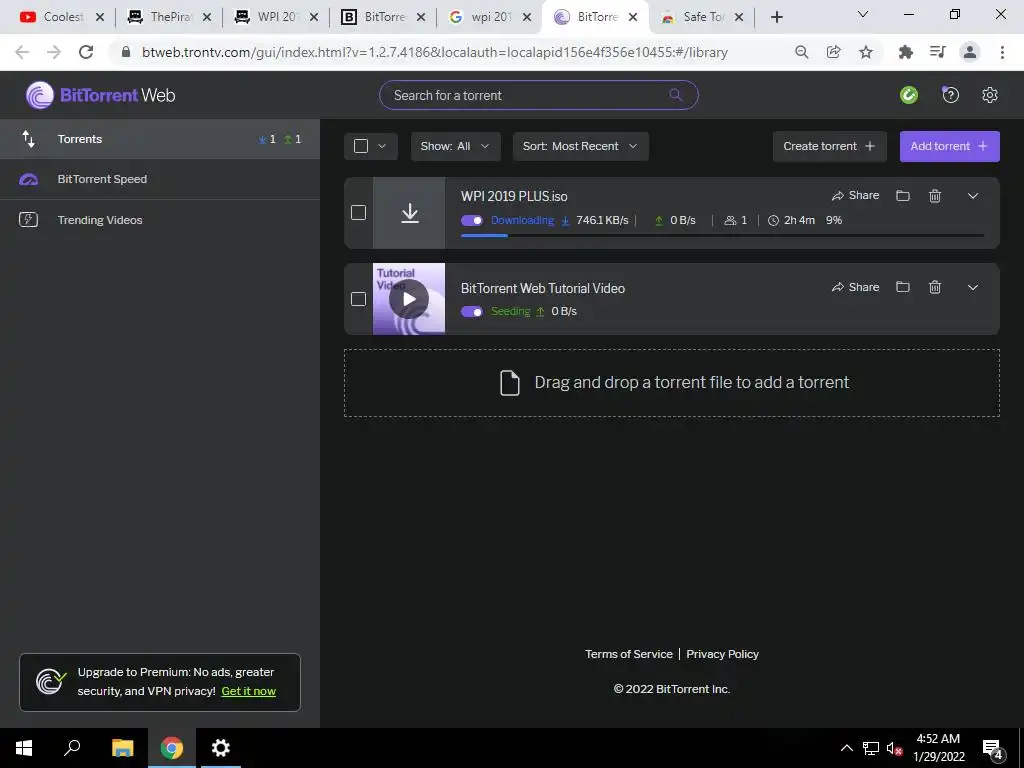1024x768 pixels.
Task: Open taskbar search magnifier
Action: tap(72, 748)
